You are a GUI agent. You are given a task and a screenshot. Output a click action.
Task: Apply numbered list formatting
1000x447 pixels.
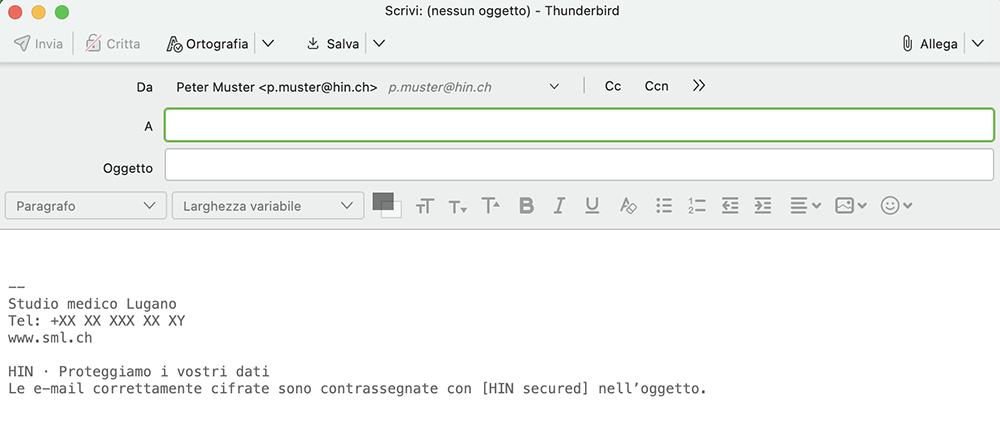point(697,205)
